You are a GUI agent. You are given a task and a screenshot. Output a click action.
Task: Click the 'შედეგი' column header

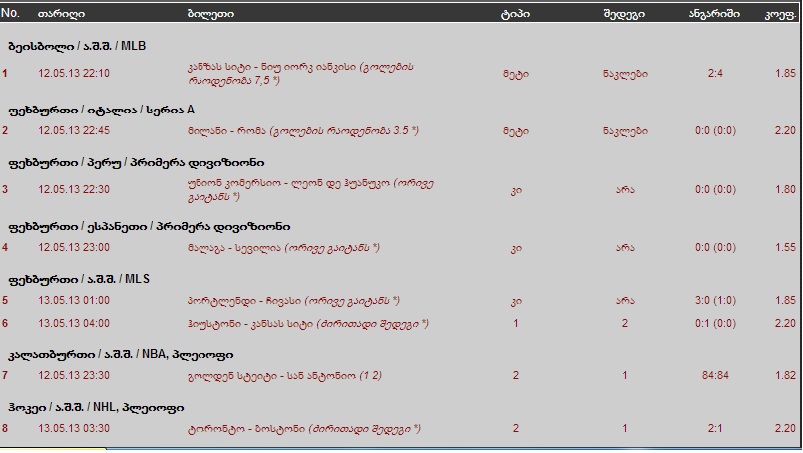[x=624, y=14]
